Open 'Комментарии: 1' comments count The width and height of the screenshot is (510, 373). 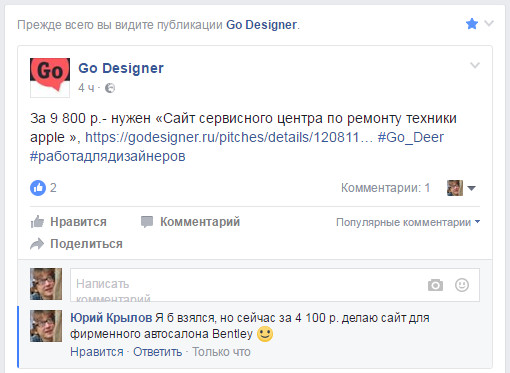[385, 188]
